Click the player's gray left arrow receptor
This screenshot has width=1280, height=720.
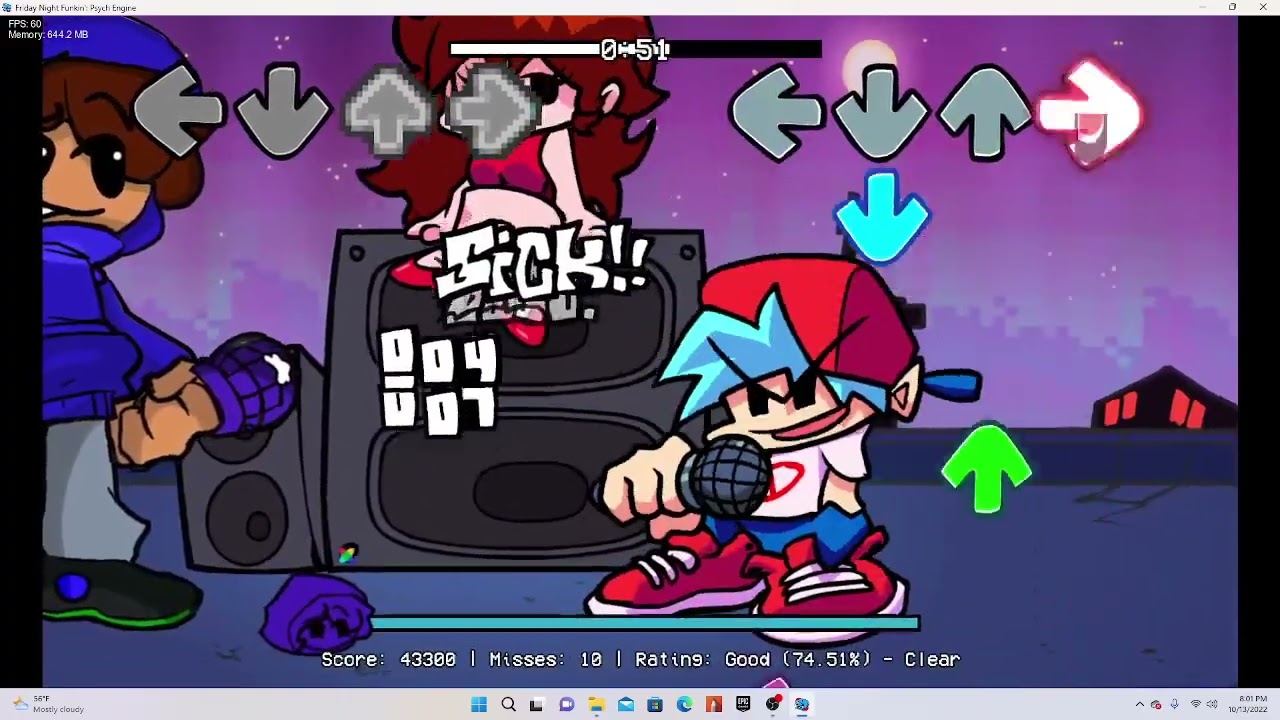(x=777, y=112)
